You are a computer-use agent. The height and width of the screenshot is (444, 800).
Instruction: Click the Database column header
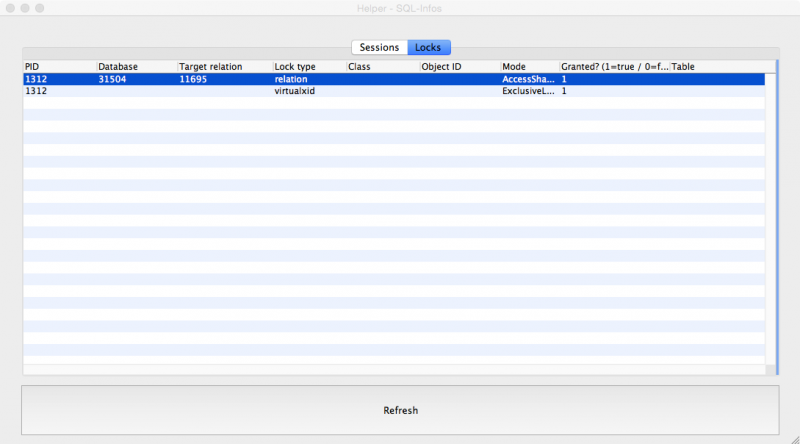[136, 67]
